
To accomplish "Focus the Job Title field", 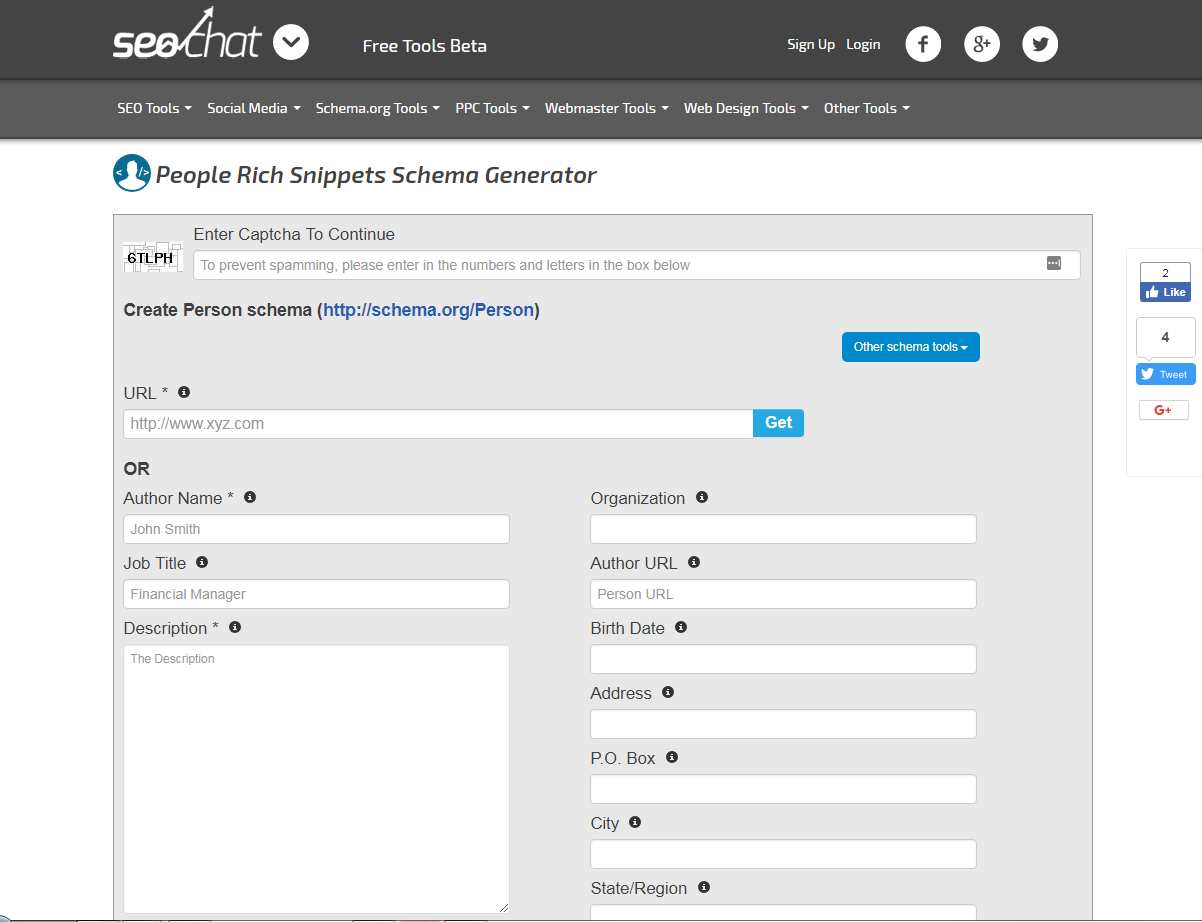I will pos(316,594).
